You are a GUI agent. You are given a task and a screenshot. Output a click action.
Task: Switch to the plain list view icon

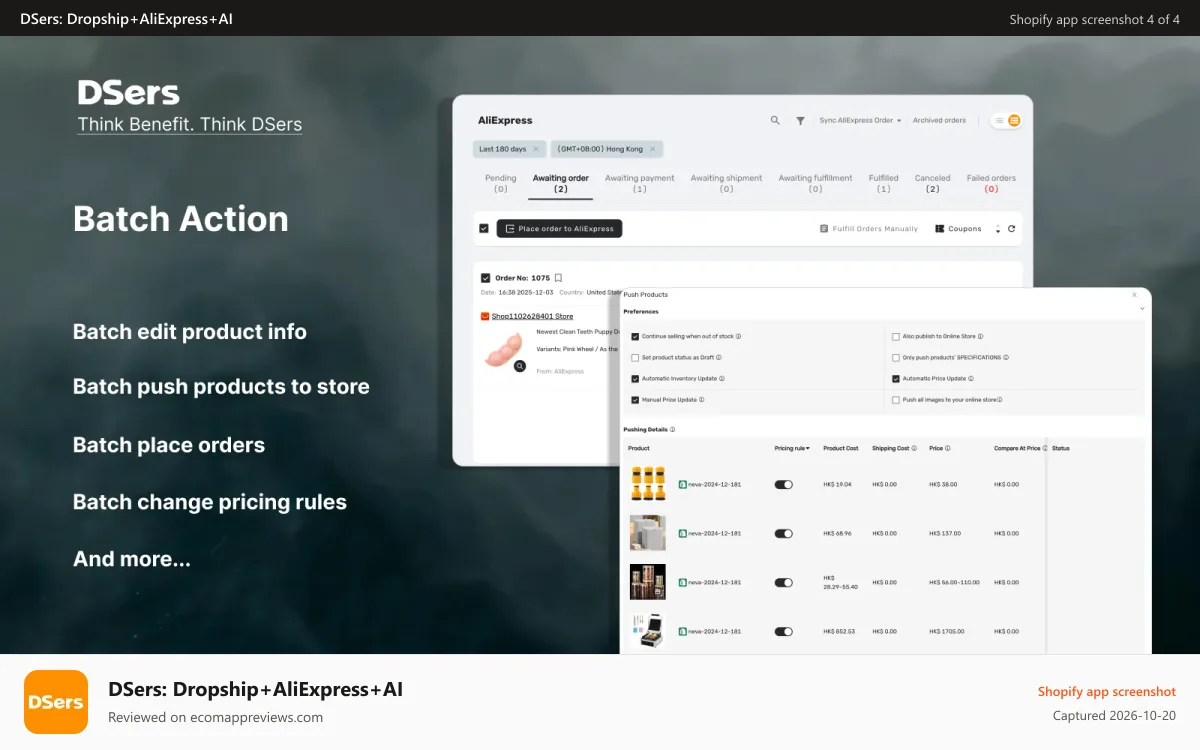(x=999, y=120)
